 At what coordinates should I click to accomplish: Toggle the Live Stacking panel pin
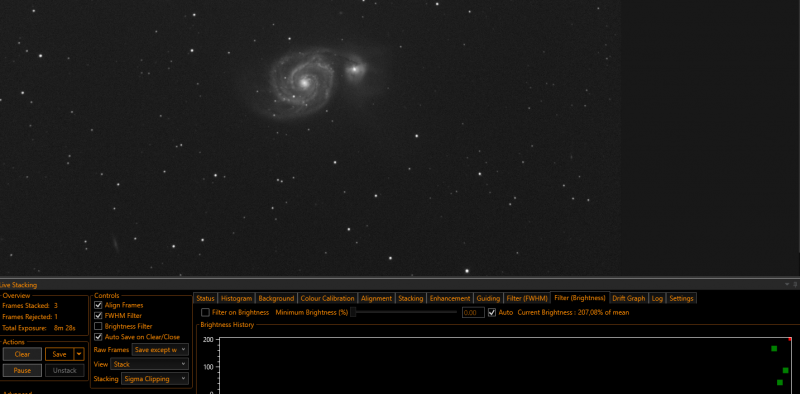click(795, 285)
